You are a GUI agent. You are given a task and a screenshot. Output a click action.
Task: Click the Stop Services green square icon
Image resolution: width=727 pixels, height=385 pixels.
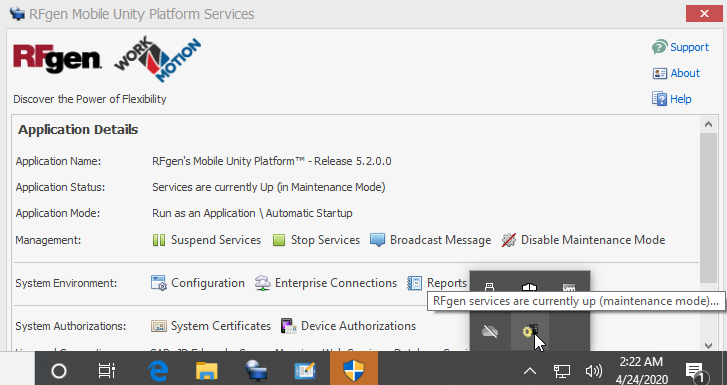[x=279, y=240]
